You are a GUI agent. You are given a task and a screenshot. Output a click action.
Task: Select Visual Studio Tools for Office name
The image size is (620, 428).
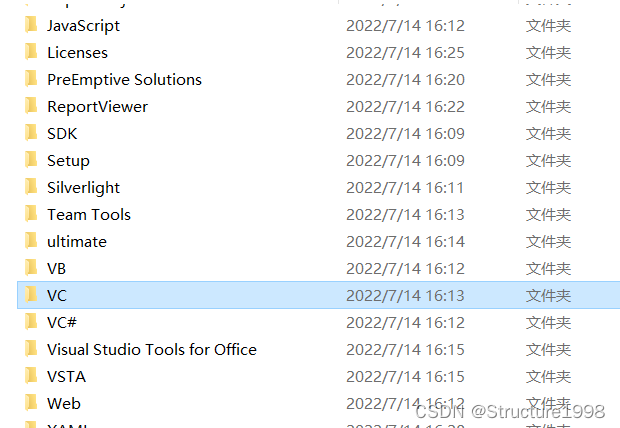tap(152, 350)
